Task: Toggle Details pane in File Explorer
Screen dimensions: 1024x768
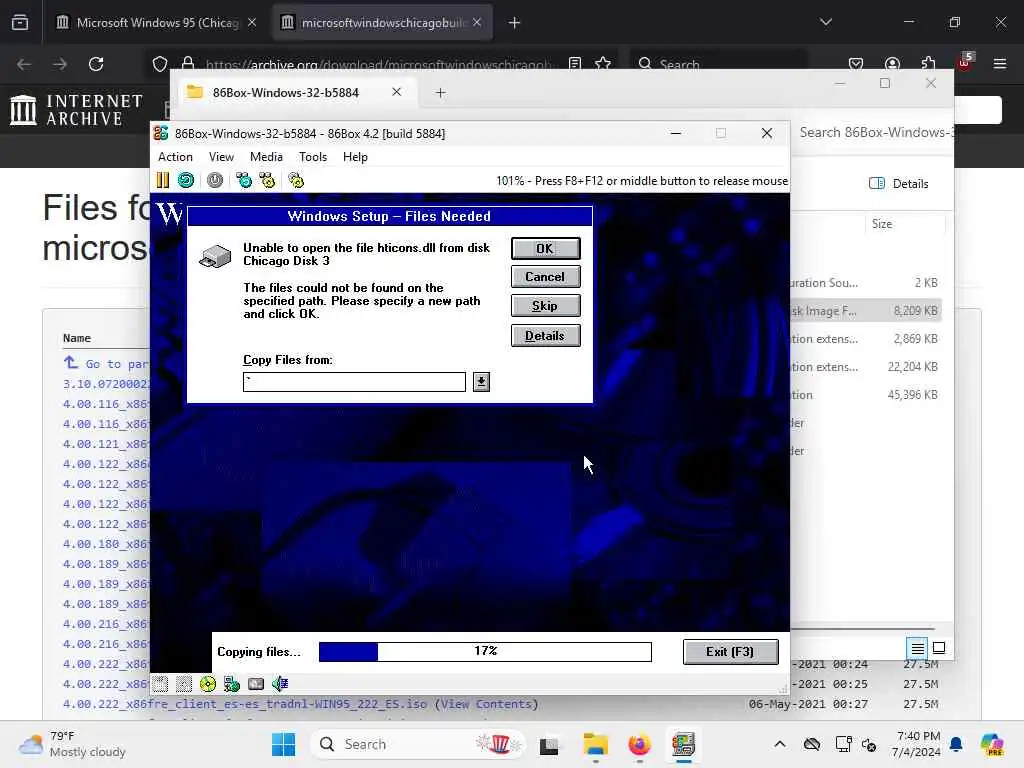Action: click(x=899, y=184)
